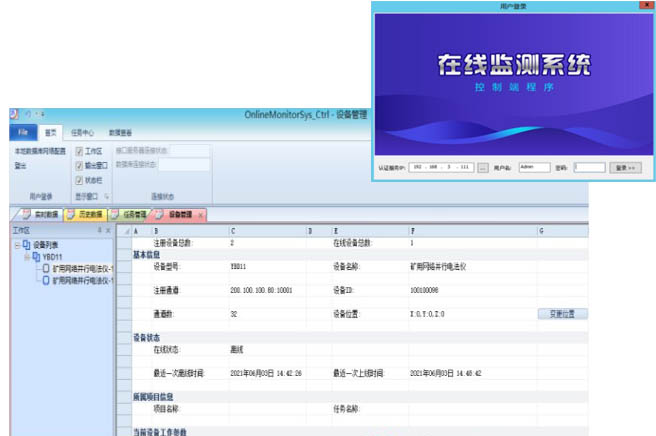Image resolution: width=656 pixels, height=436 pixels.
Task: Collapse the 设备列表 tree node
Action: (16, 244)
